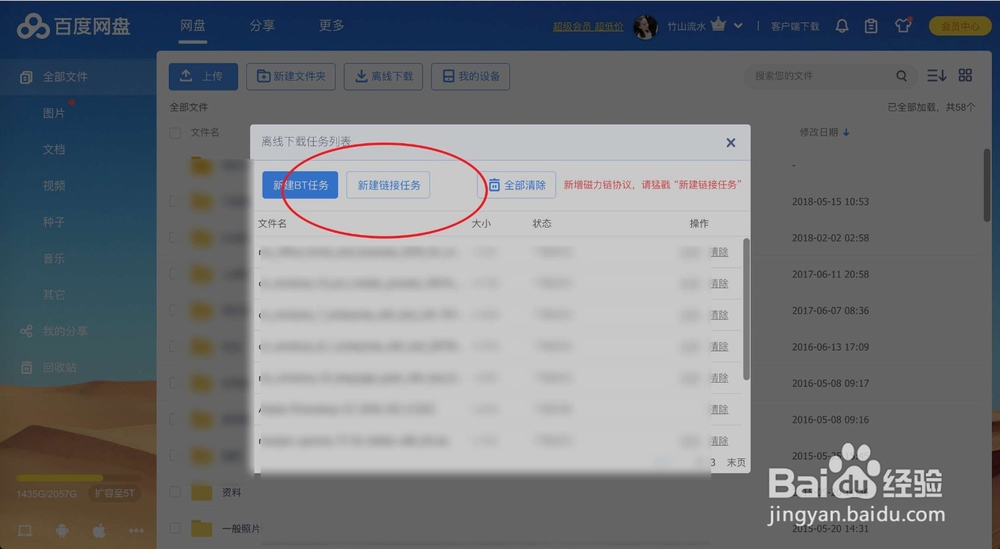Click the Android client icon
Viewport: 1000px width, 549px height.
pos(62,531)
